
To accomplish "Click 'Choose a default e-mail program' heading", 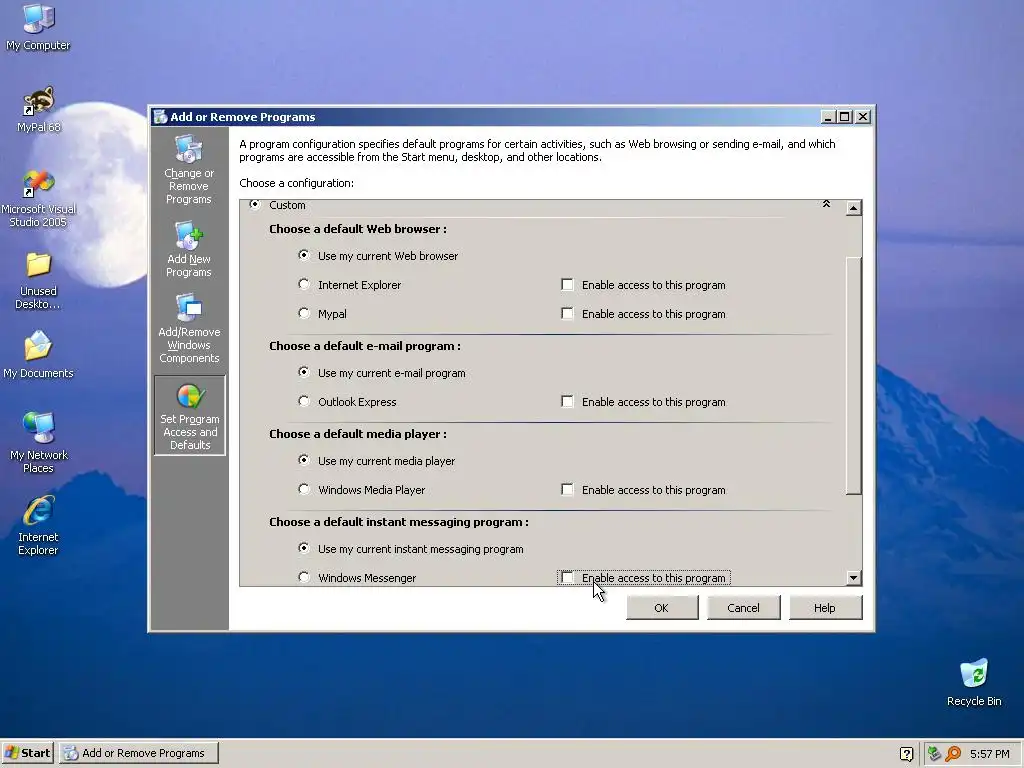I will (364, 346).
